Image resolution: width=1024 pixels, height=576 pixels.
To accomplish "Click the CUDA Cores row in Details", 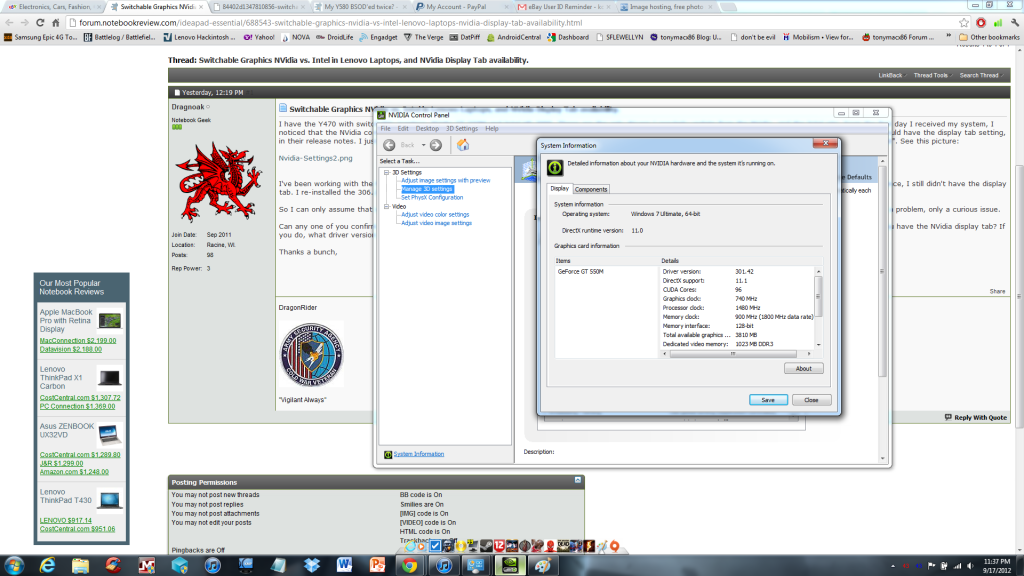I will tap(738, 290).
